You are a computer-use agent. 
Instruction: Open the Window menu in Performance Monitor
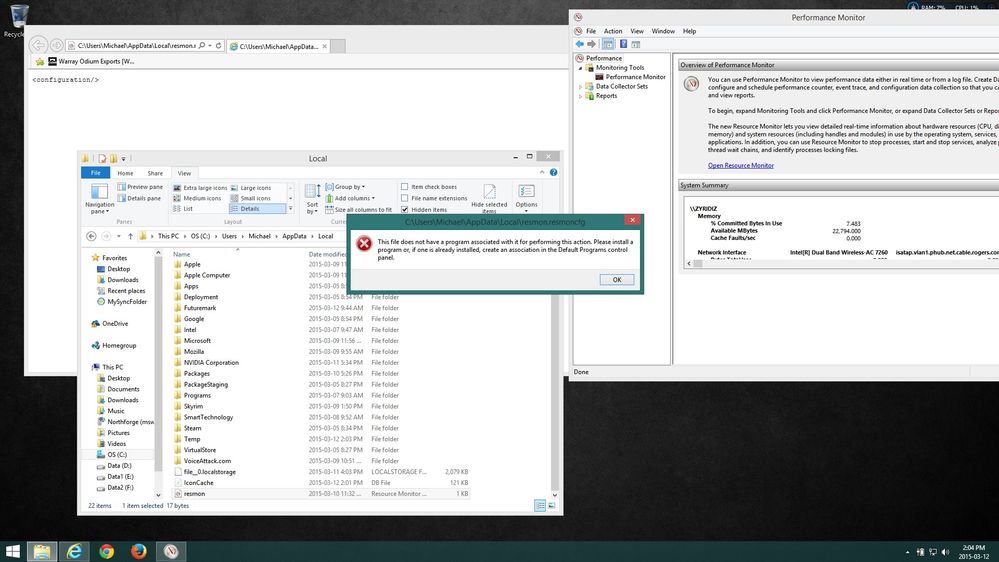(x=663, y=31)
